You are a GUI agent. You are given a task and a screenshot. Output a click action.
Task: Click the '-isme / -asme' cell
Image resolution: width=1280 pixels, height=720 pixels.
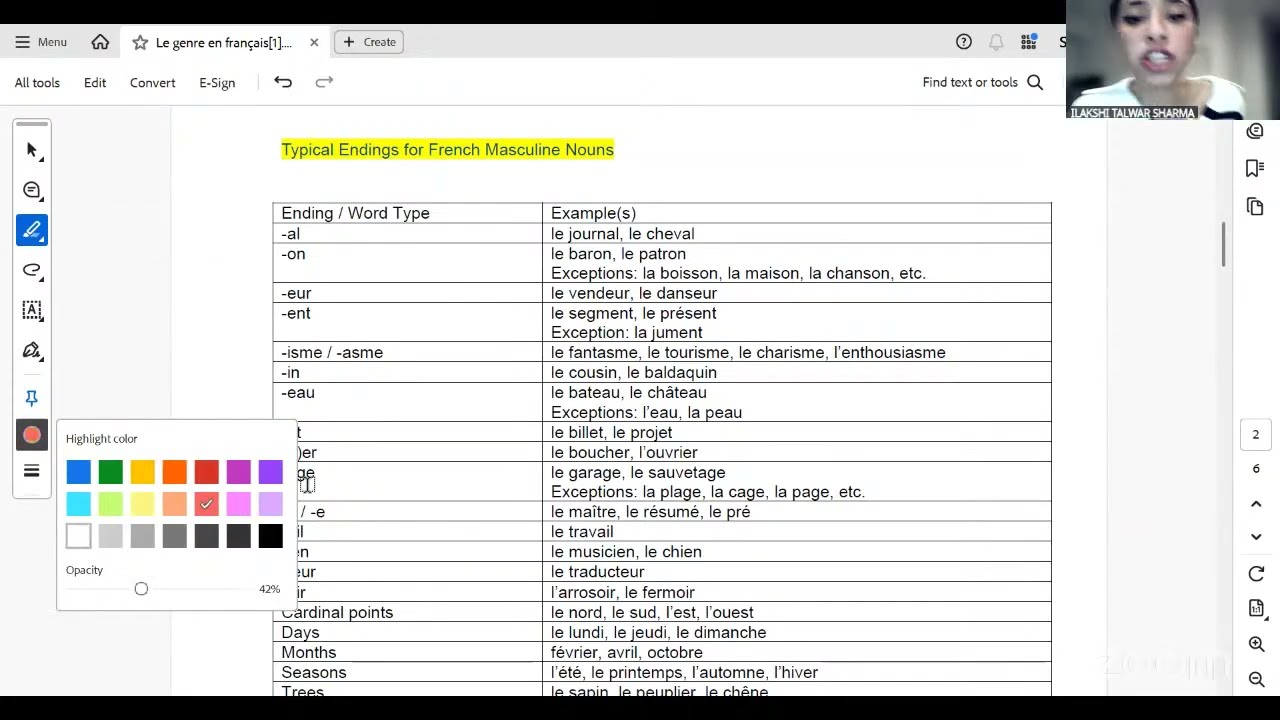408,352
